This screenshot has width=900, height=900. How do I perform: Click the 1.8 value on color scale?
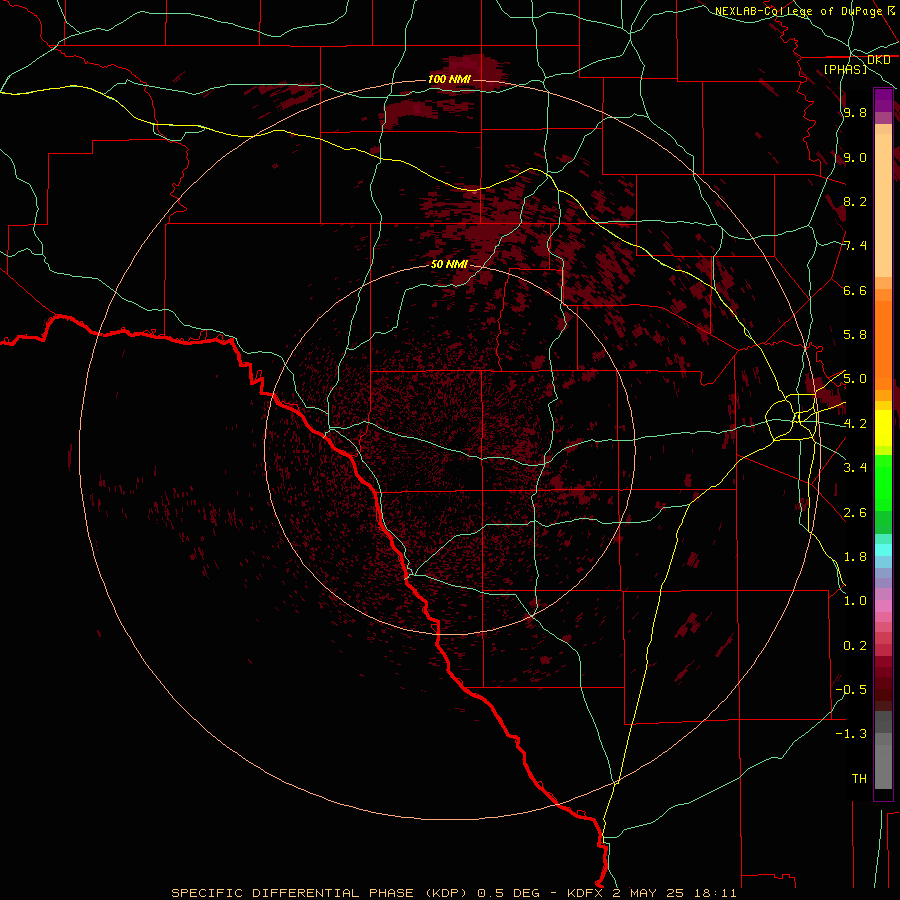[855, 557]
